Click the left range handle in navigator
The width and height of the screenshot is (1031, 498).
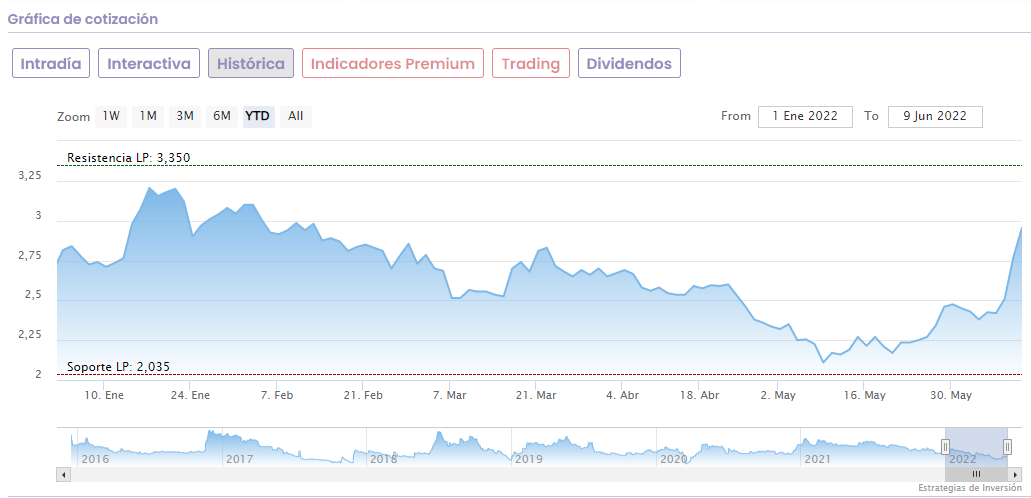[945, 447]
